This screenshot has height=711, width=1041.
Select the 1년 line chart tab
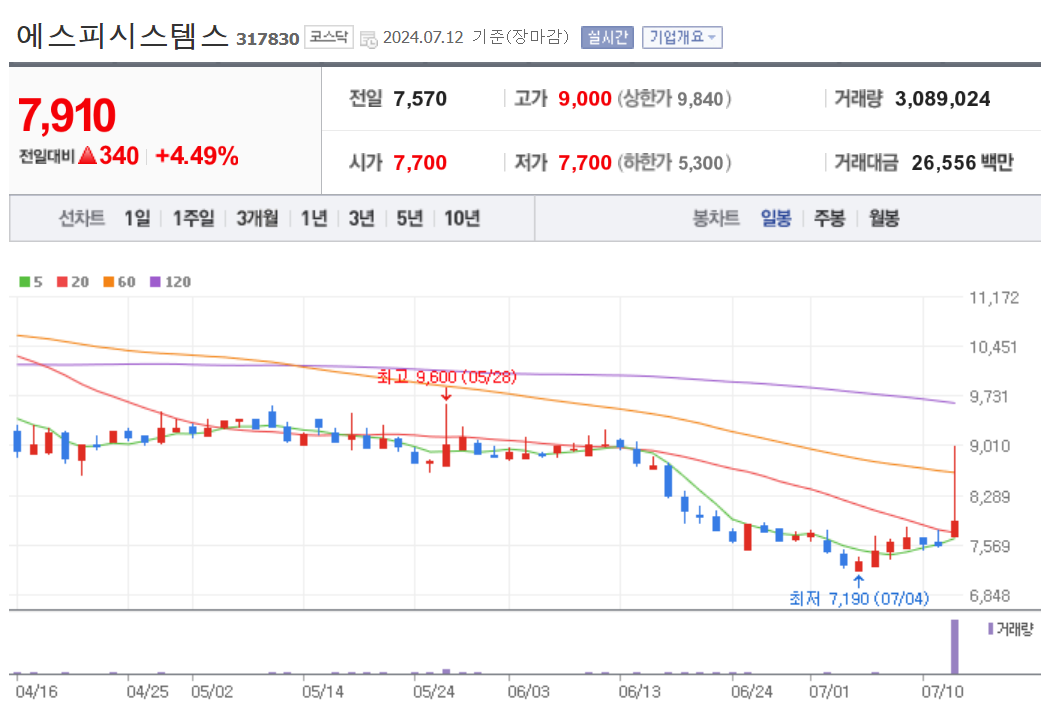click(314, 218)
